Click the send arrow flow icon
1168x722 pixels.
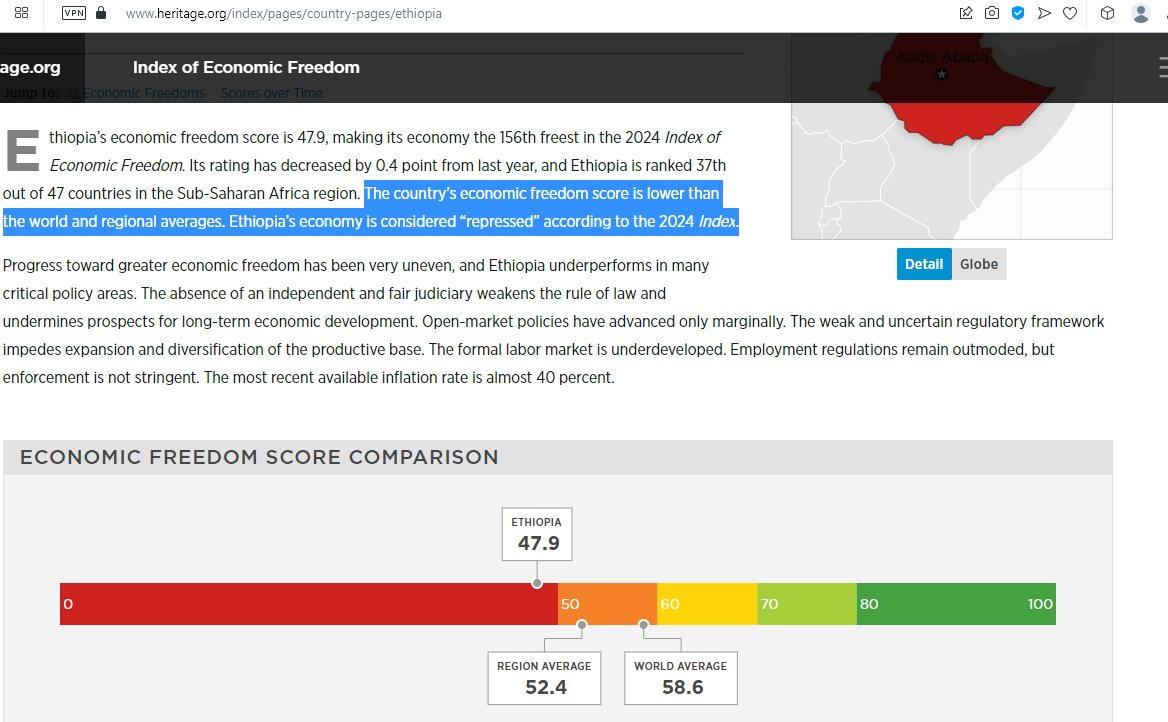tap(1044, 13)
